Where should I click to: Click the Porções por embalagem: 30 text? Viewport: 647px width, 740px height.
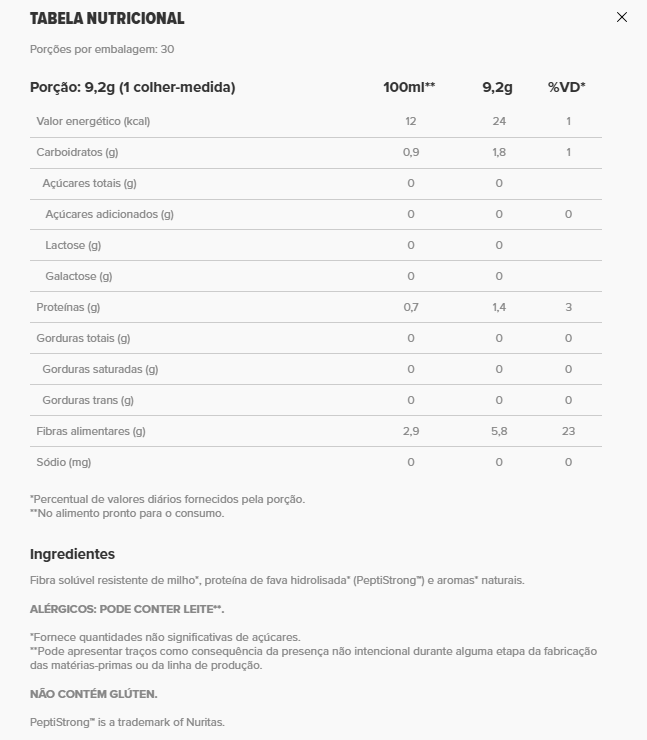coord(102,50)
